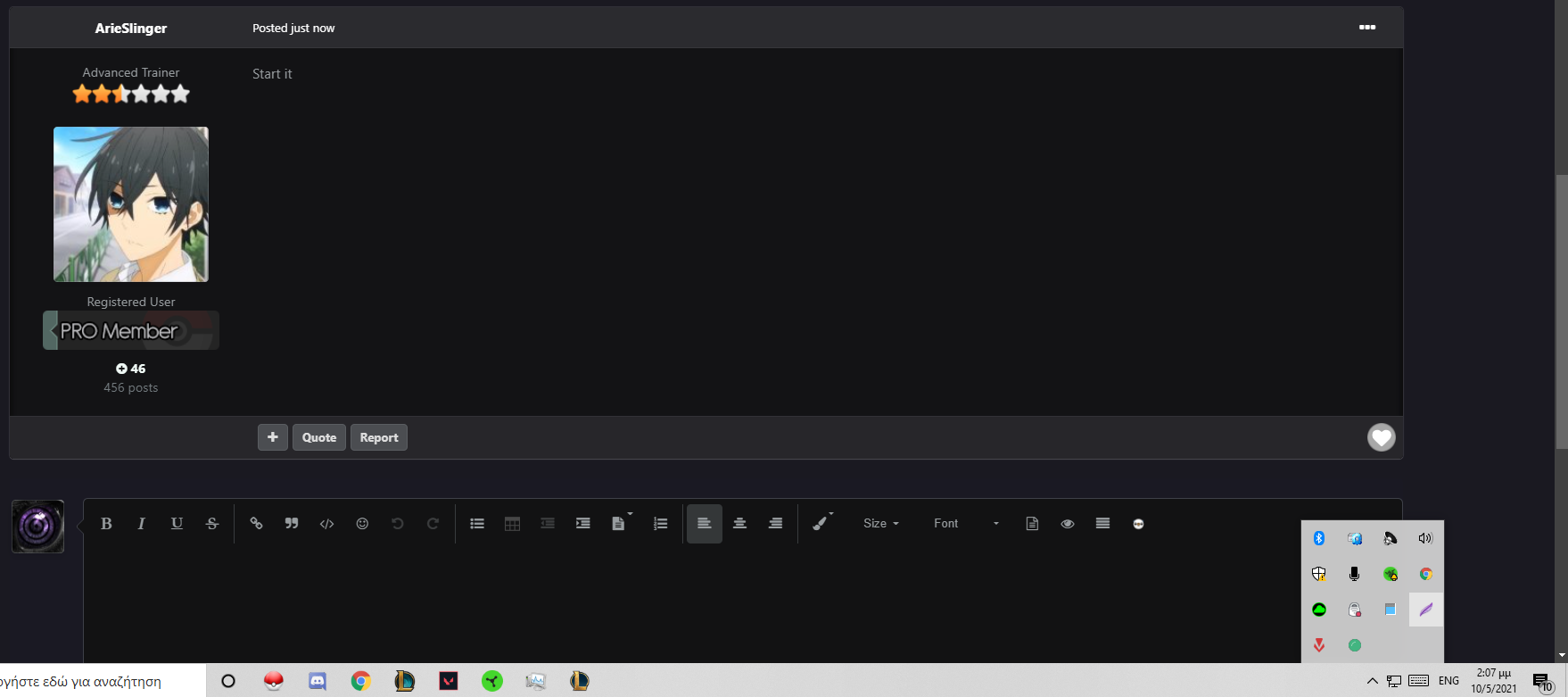Report ArieSlinger's post

pyautogui.click(x=379, y=437)
